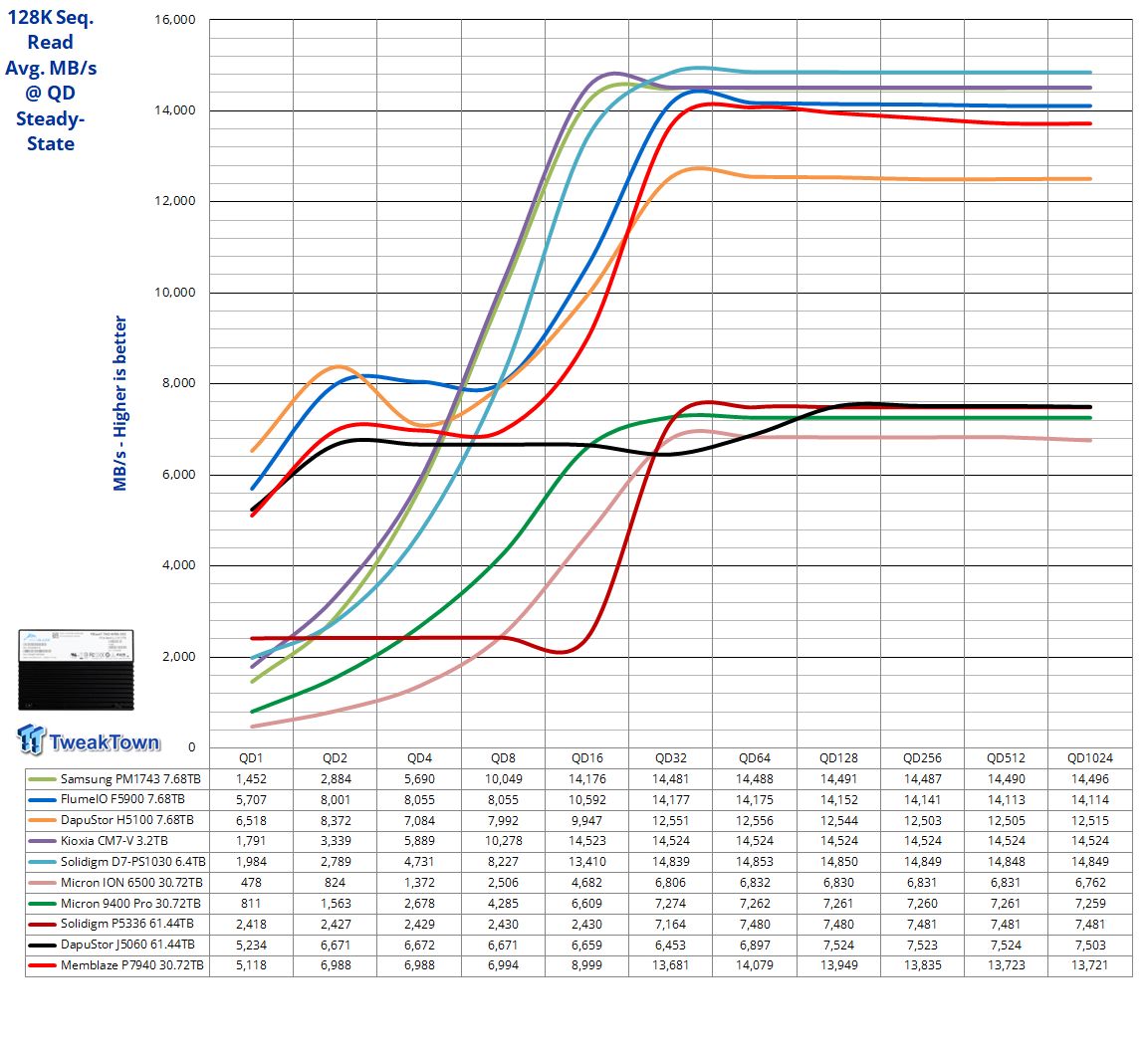1148x1052 pixels.
Task: Click the Kioxia CM7-V purple legend swatch
Action: (42, 841)
